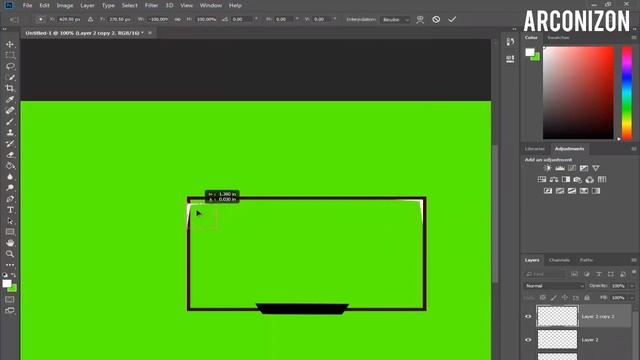The width and height of the screenshot is (640, 360).
Task: Select the Hand tool
Action: [10, 243]
